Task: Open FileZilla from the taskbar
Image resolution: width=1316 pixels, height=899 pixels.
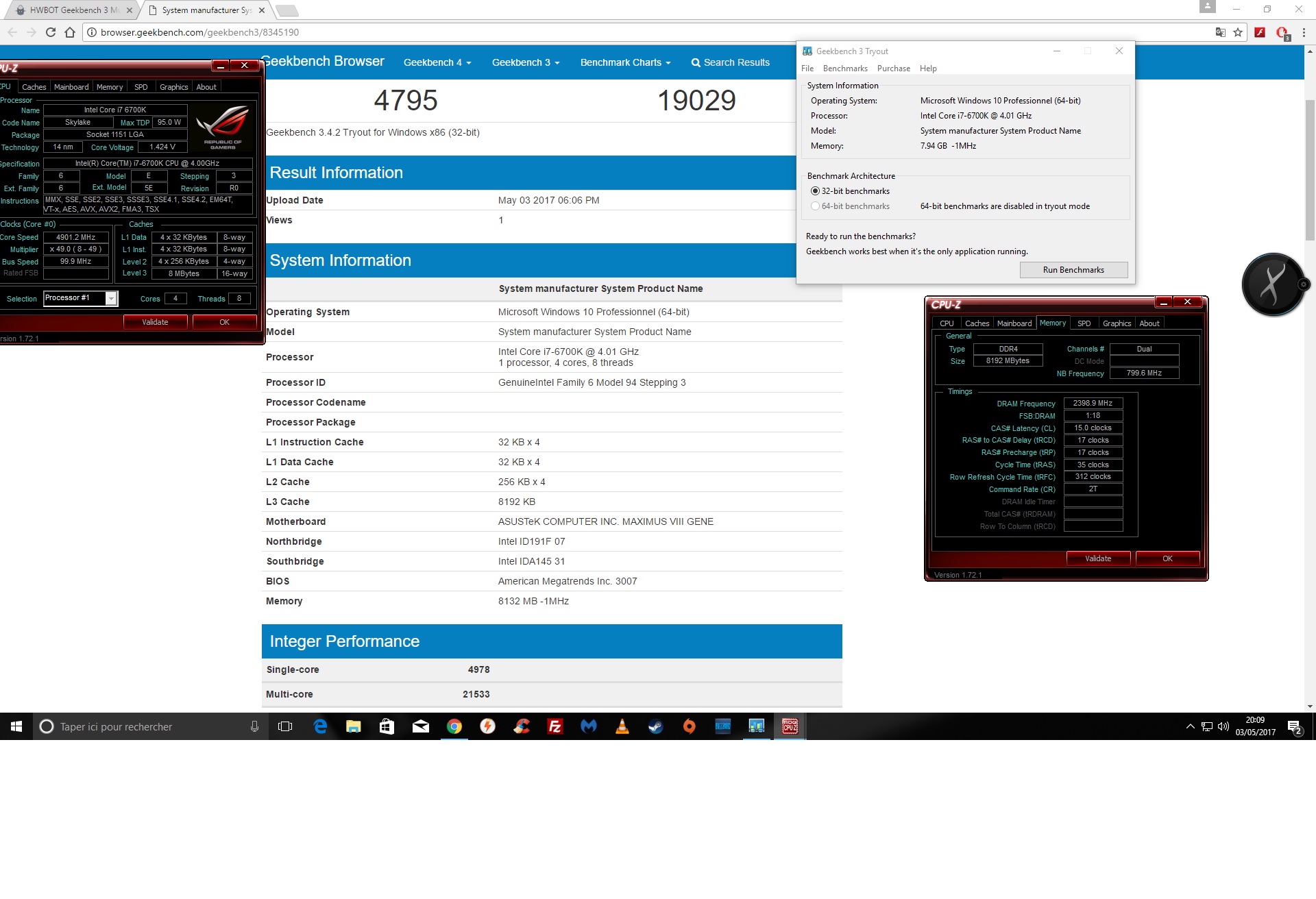Action: point(555,726)
